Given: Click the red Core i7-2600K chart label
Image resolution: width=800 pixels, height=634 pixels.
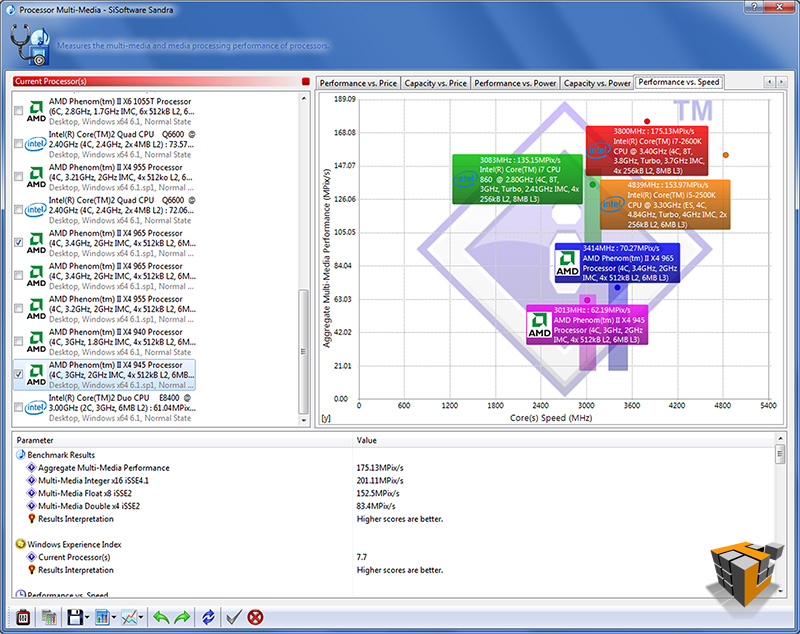Looking at the screenshot, I should 646,151.
